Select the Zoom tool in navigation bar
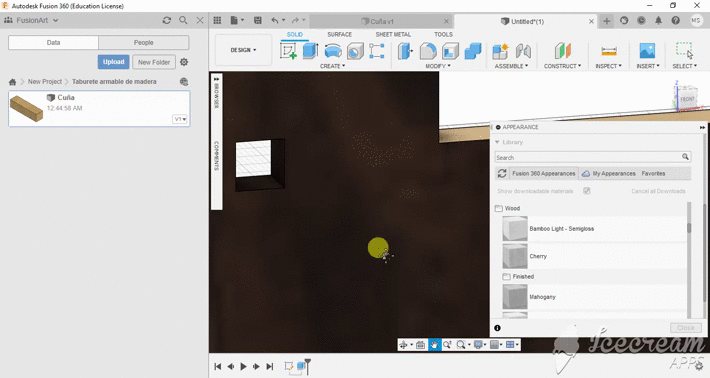Image resolution: width=710 pixels, height=378 pixels. click(447, 345)
